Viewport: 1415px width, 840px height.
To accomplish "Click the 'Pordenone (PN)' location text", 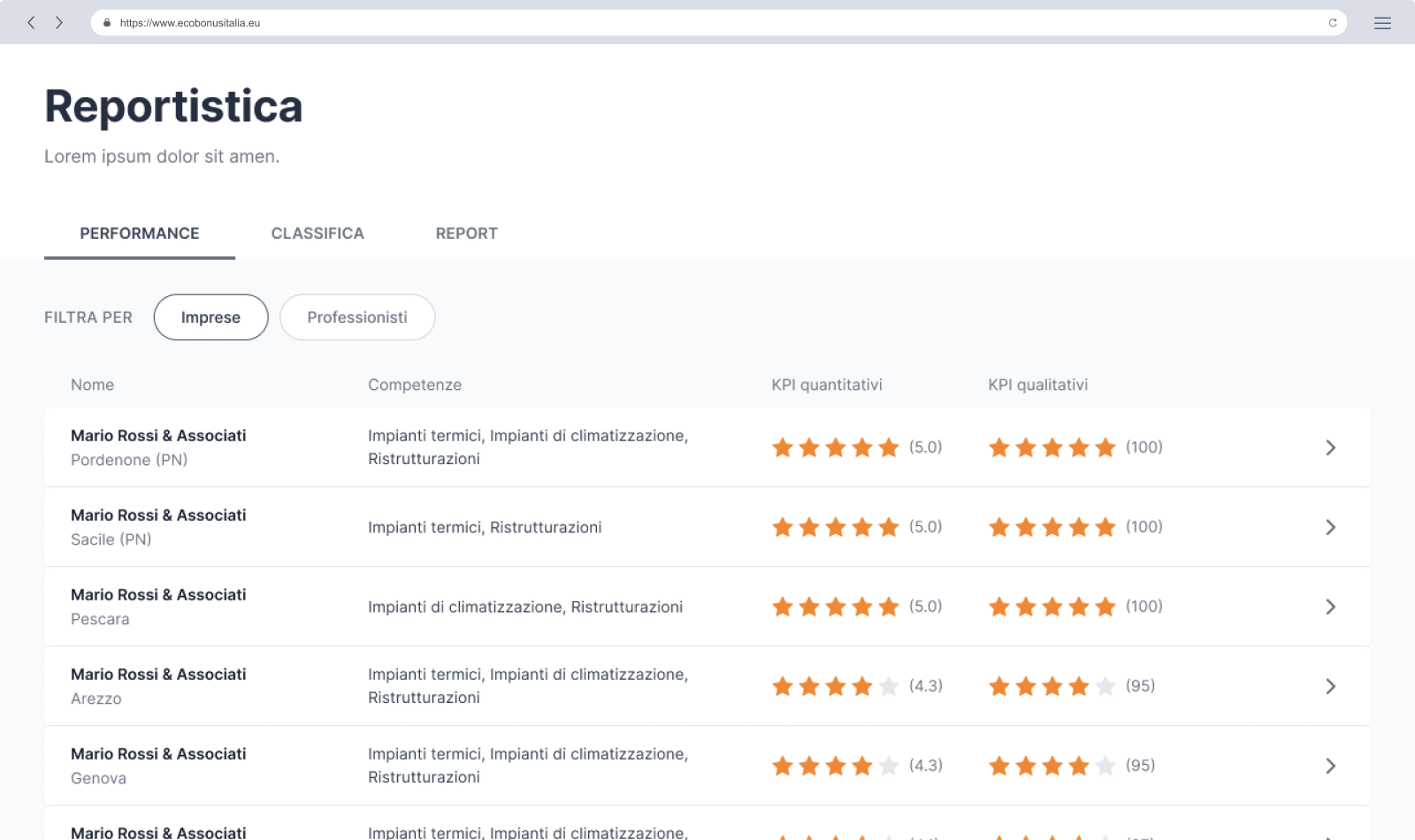I will 129,460.
